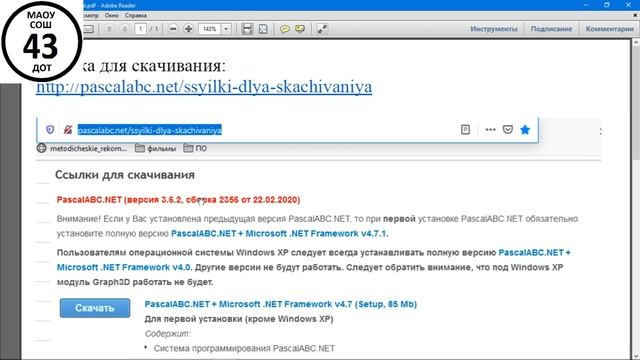Click the Скачать download button
This screenshot has width=640, height=360.
(x=95, y=308)
